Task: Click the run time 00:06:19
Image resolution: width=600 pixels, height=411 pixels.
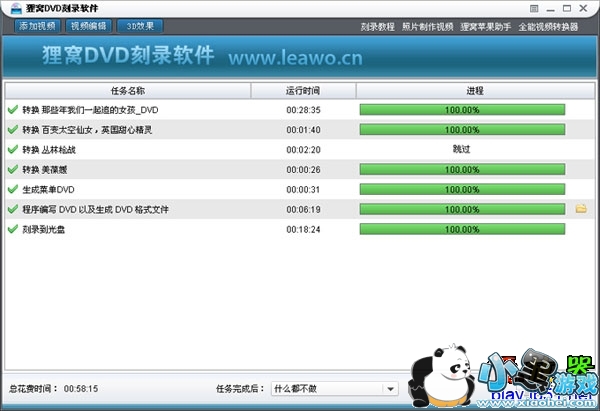Action: click(303, 210)
